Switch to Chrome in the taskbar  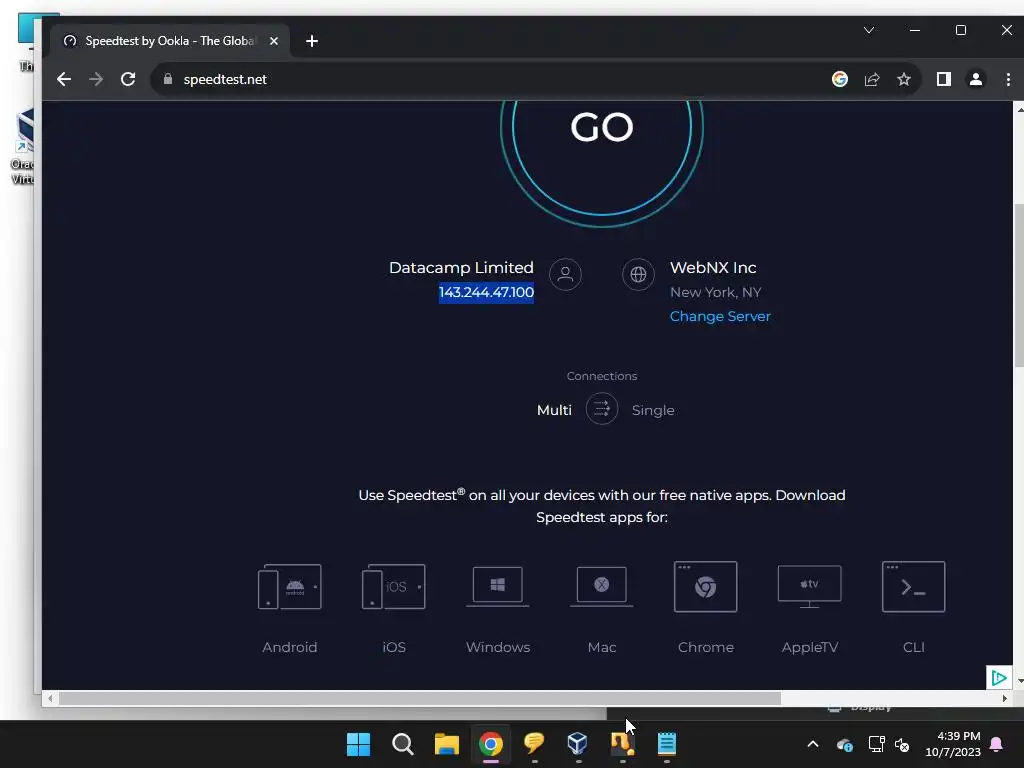(x=490, y=744)
